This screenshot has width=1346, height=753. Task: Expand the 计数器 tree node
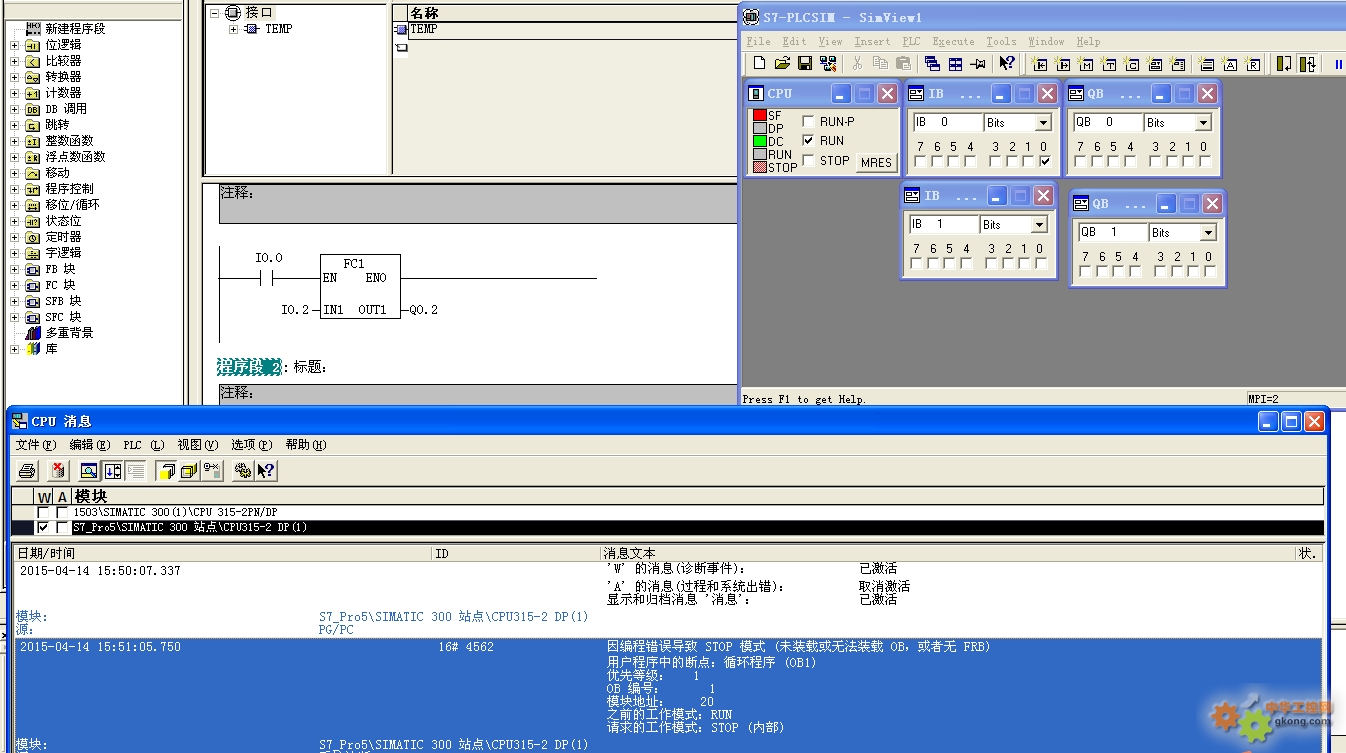click(x=14, y=93)
